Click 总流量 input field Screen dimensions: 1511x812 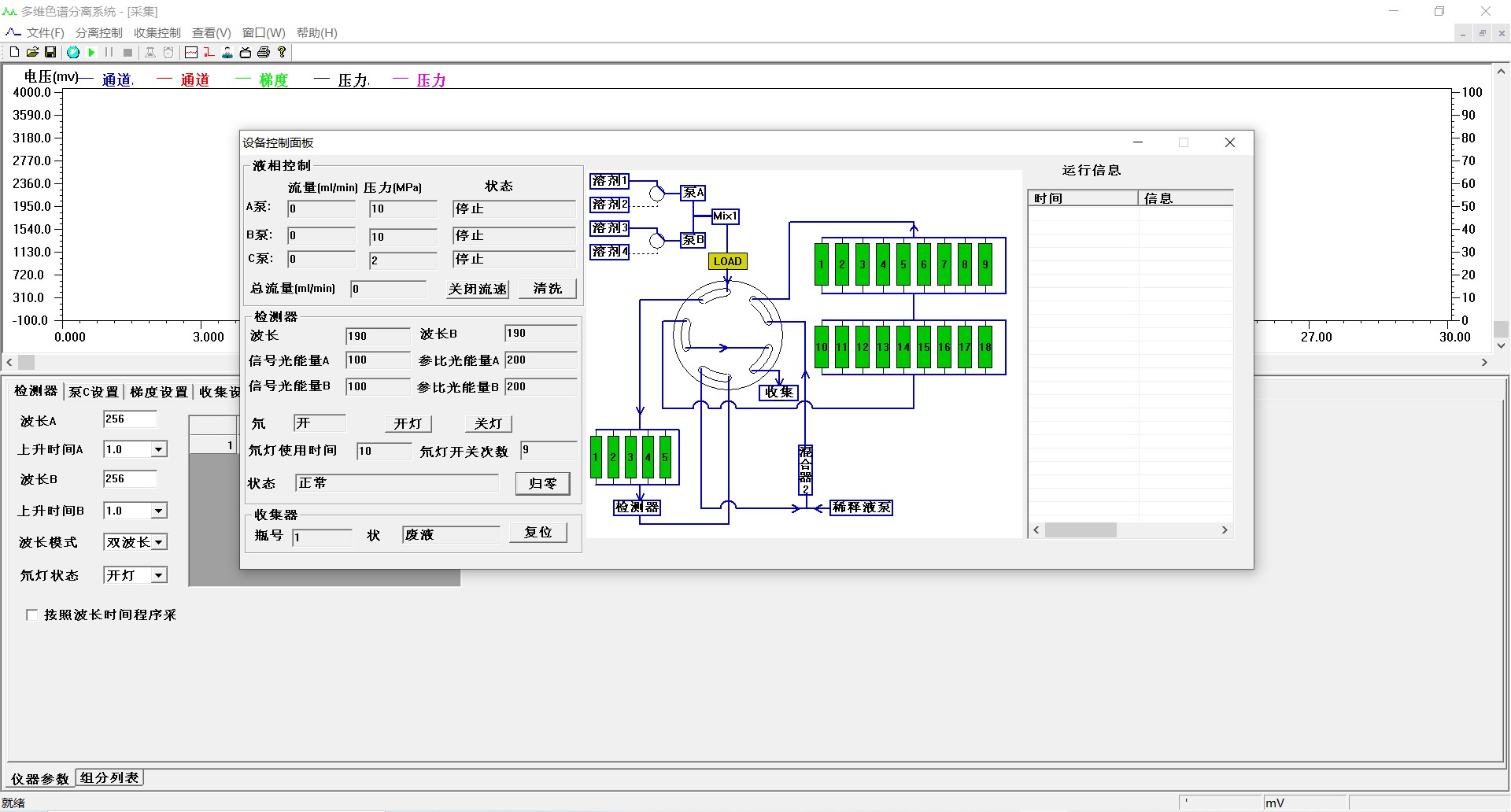tap(388, 289)
